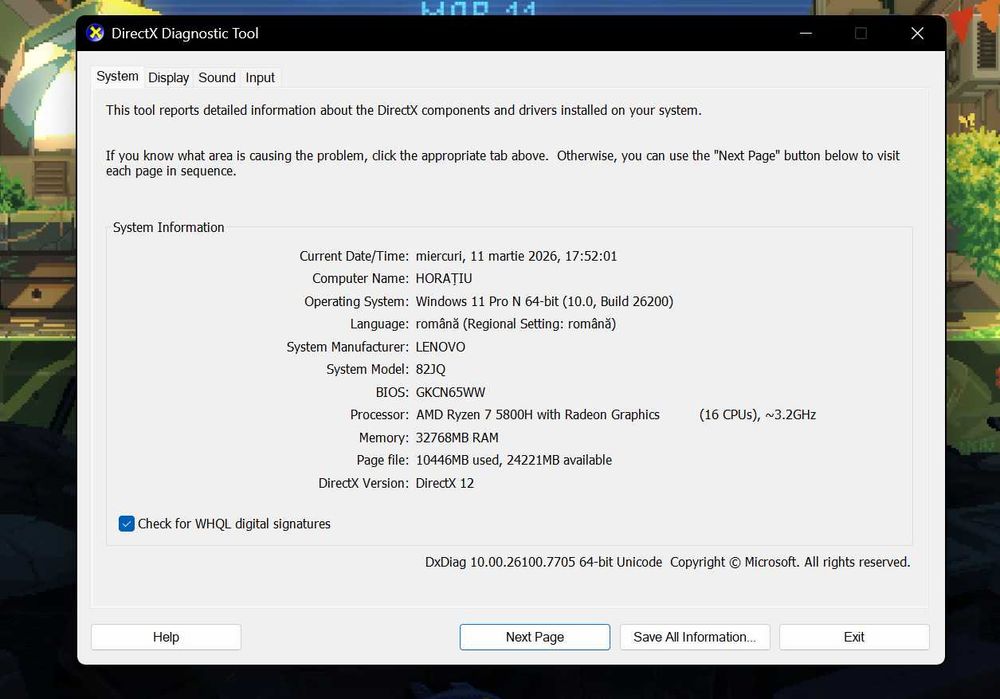Open the Display tab
Image resolution: width=1000 pixels, height=699 pixels.
click(168, 78)
